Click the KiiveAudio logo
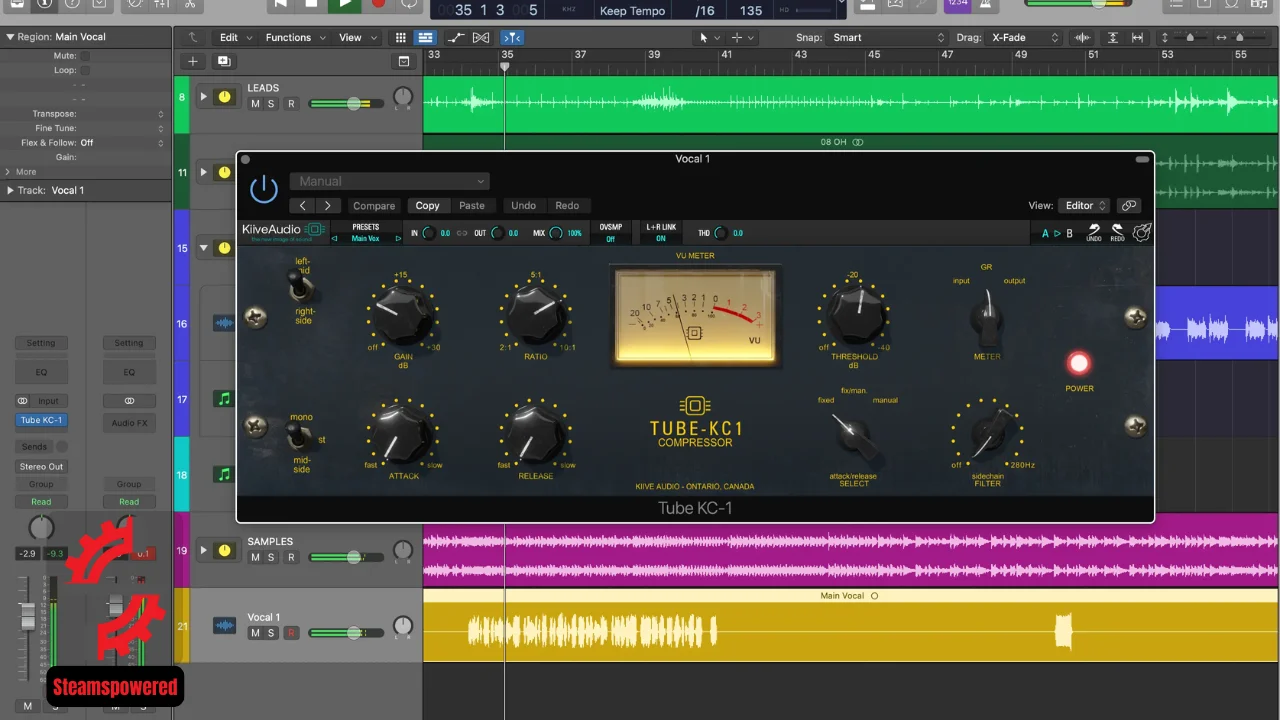 coord(283,231)
